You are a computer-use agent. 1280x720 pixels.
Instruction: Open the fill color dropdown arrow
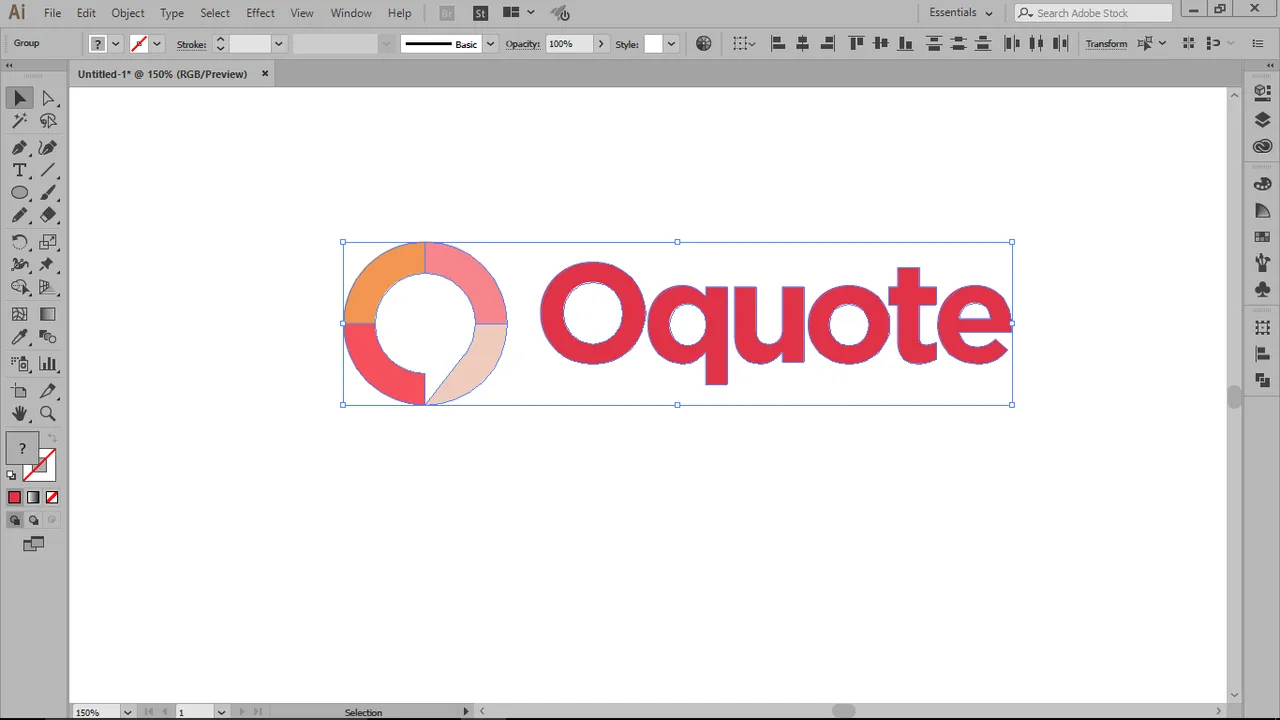coord(116,44)
